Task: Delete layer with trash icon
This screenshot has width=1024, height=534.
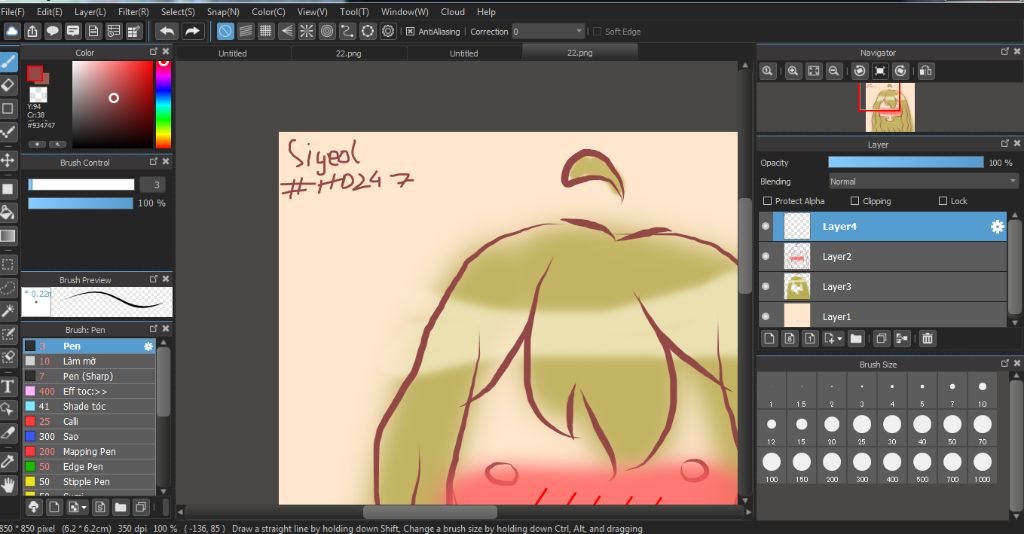Action: pyautogui.click(x=927, y=338)
